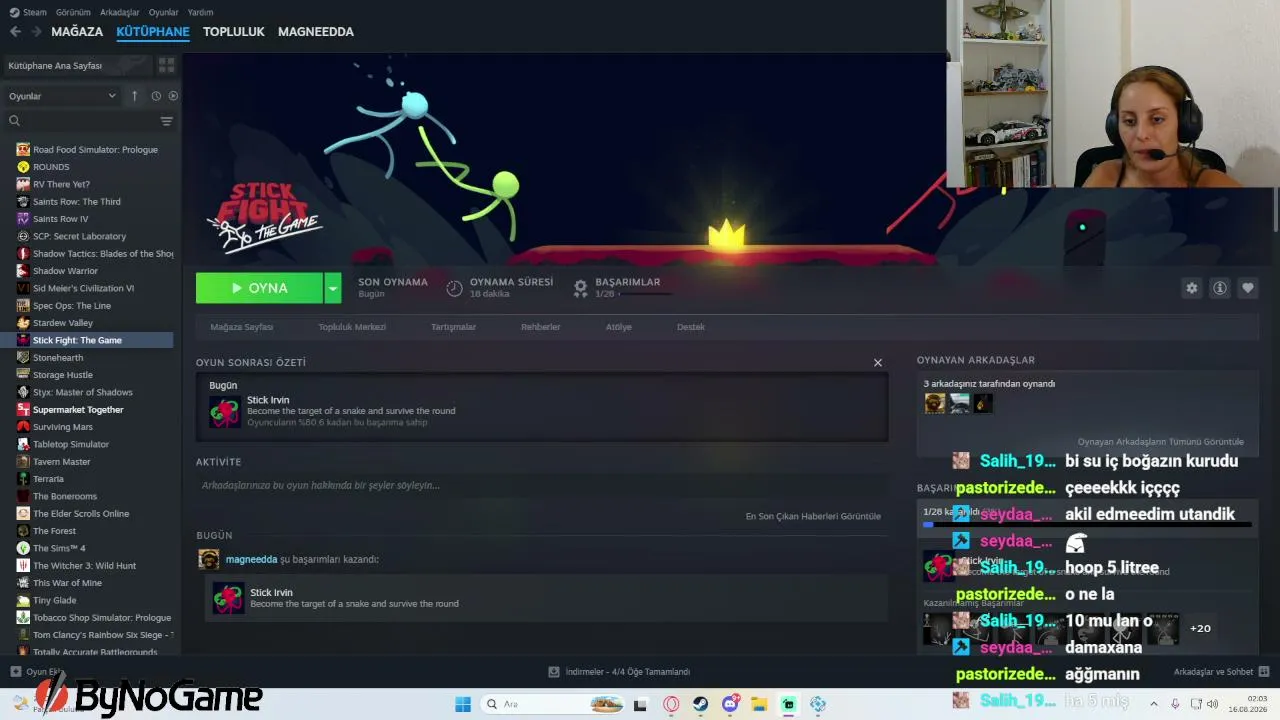Go to the MAĞAZA tab
The width and height of the screenshot is (1280, 720).
pos(77,32)
